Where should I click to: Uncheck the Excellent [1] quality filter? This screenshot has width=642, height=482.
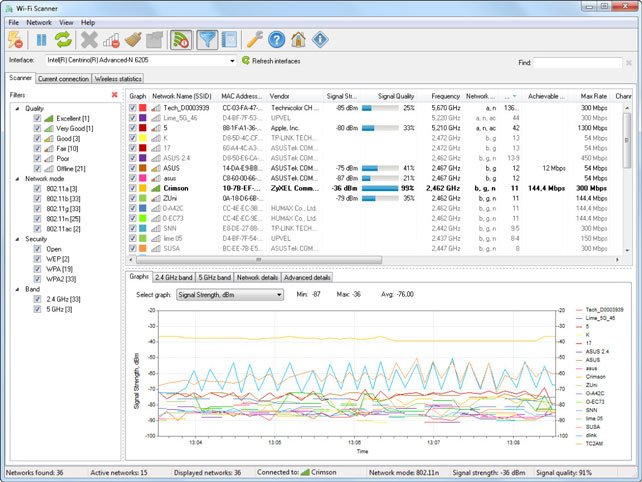[37, 118]
